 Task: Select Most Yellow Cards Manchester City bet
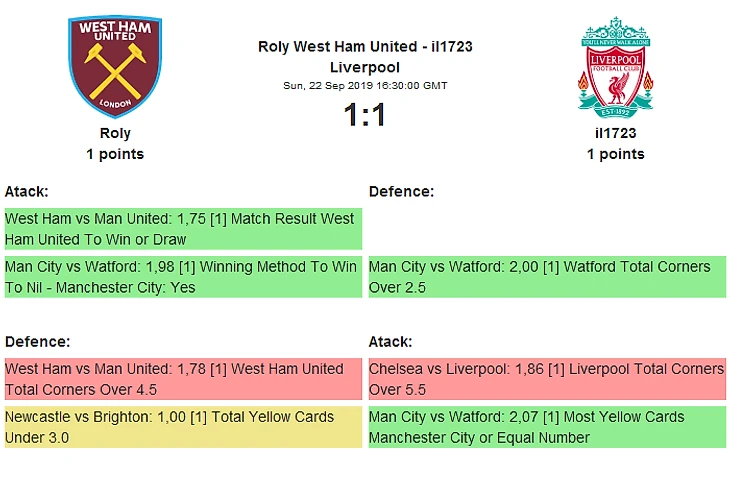coord(546,427)
